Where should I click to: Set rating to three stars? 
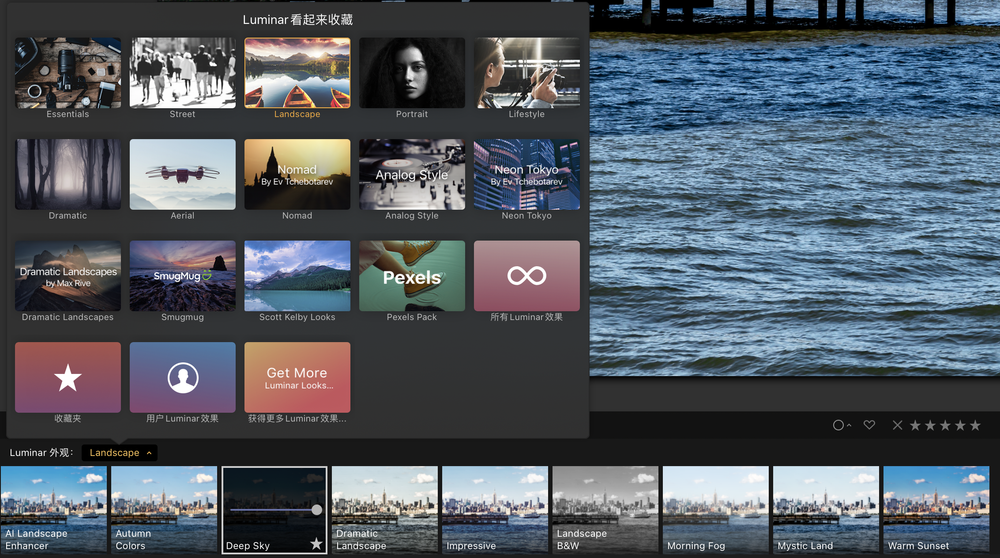click(x=945, y=425)
